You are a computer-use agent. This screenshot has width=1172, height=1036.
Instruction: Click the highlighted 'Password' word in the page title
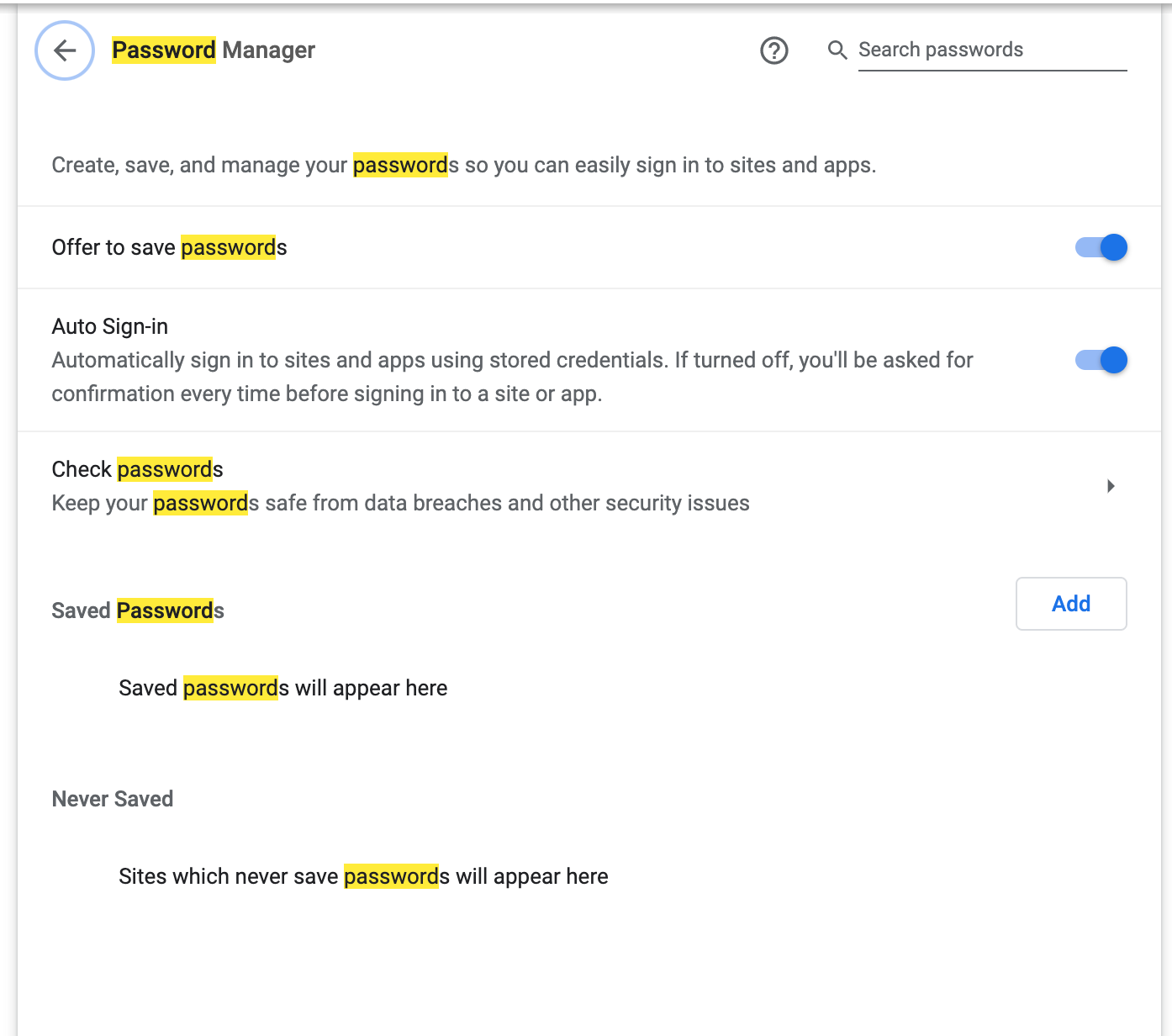[164, 50]
